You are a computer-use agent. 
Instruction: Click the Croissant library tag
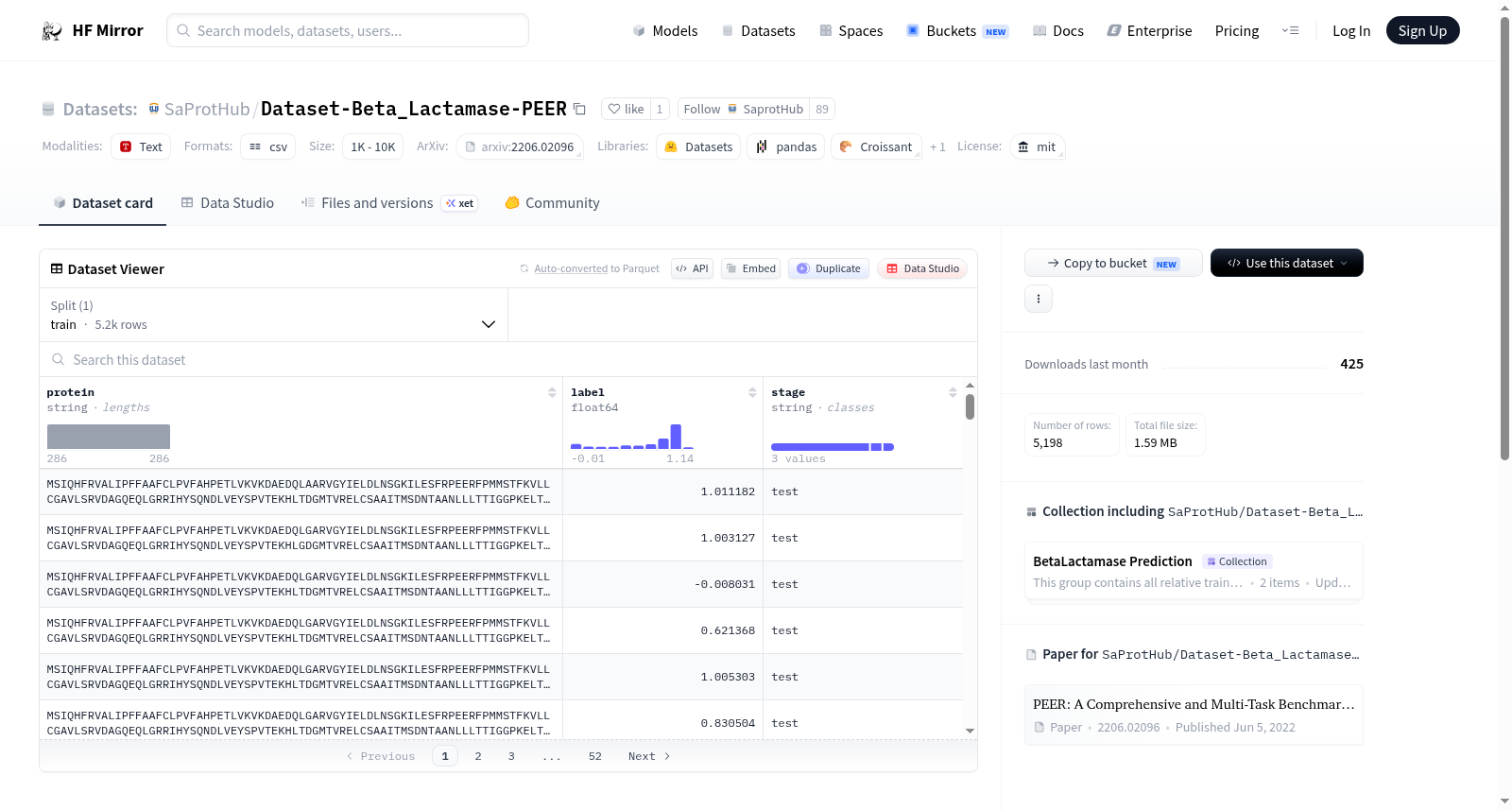(x=876, y=146)
